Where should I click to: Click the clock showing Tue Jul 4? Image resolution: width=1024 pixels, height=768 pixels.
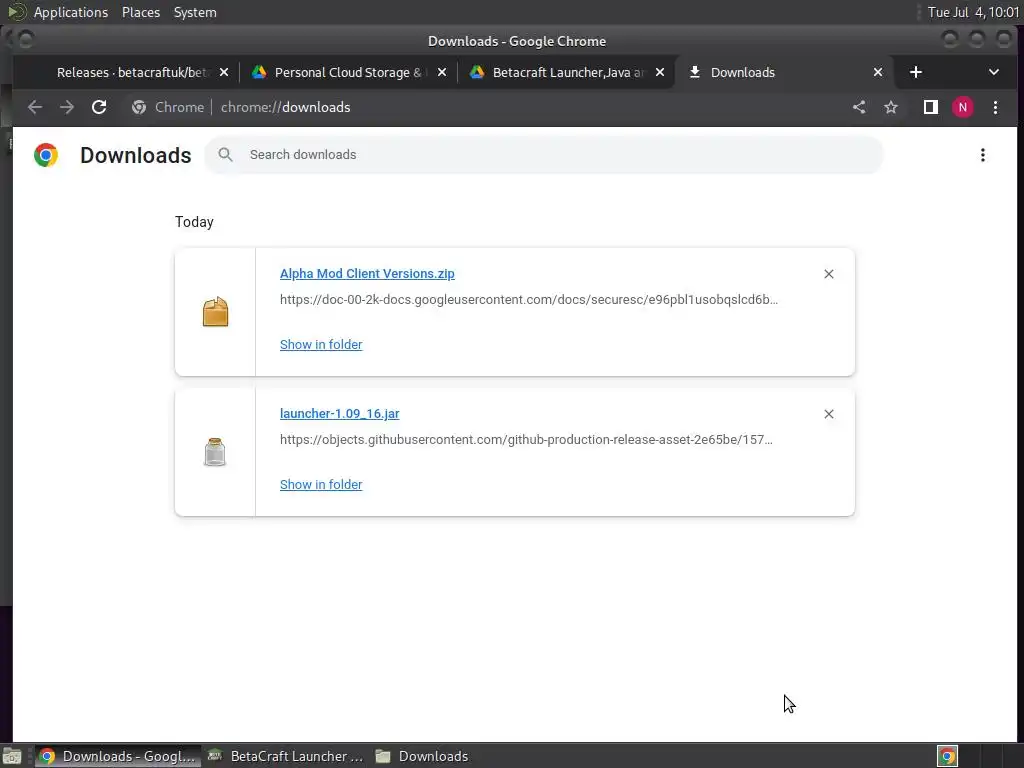click(x=973, y=12)
